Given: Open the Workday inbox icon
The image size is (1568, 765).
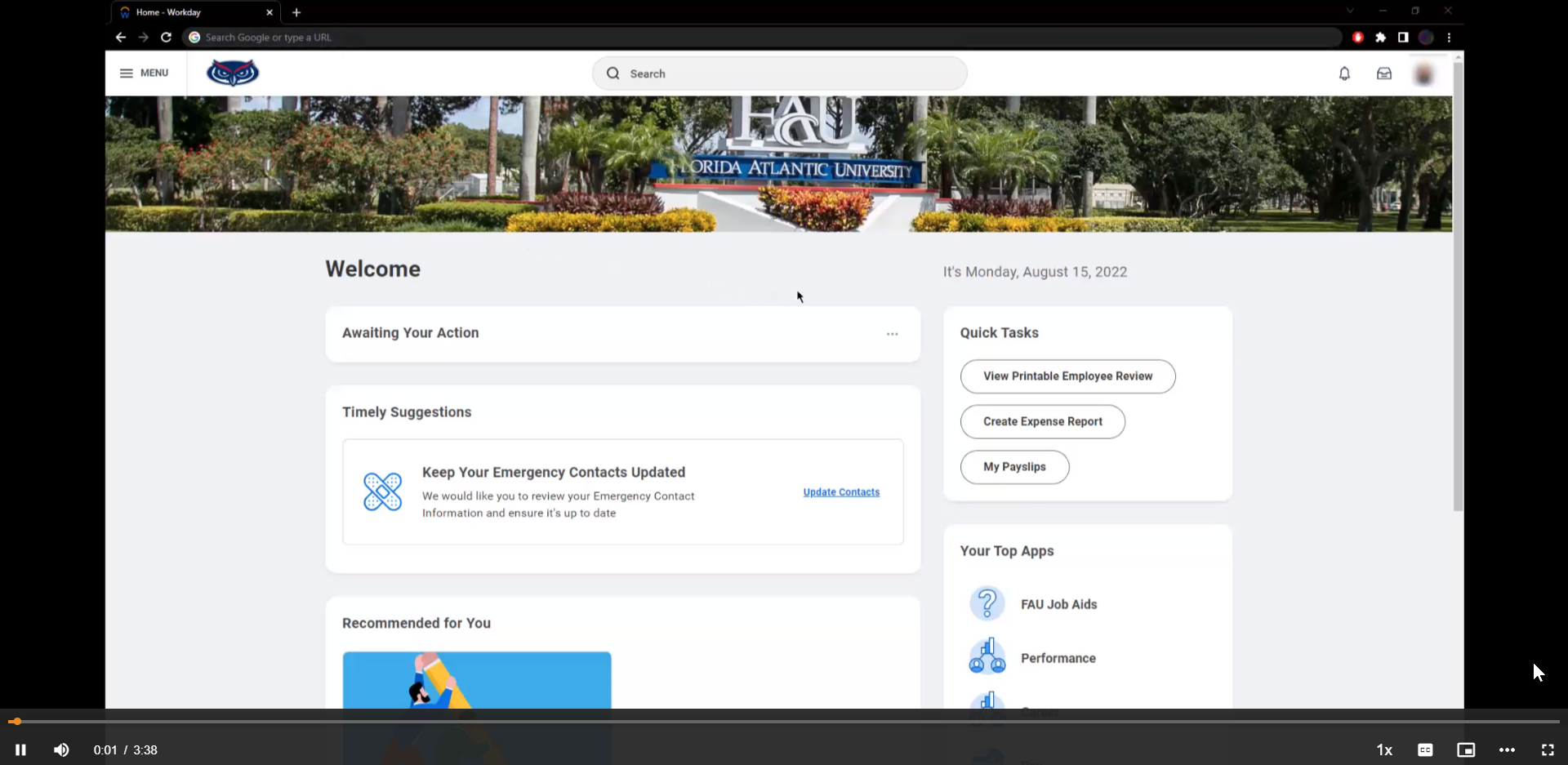Looking at the screenshot, I should pyautogui.click(x=1384, y=73).
